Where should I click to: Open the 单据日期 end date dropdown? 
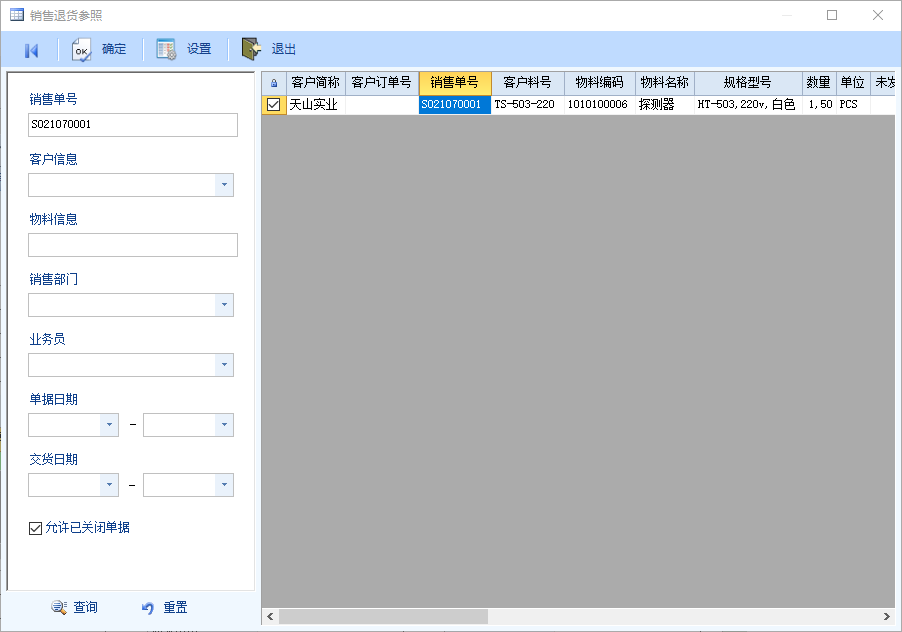(x=224, y=425)
